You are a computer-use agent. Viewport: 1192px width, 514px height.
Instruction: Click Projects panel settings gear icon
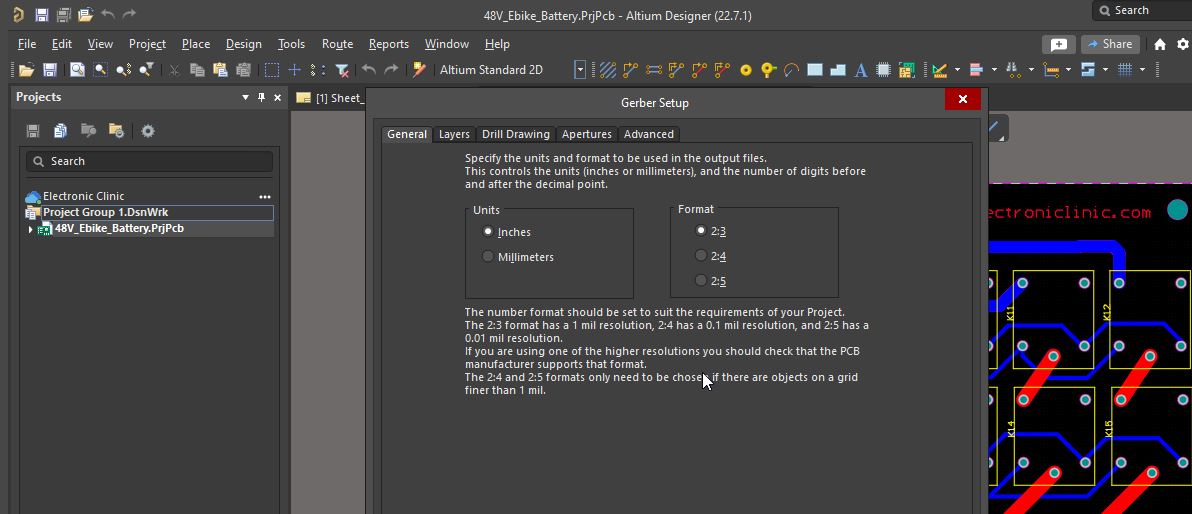[148, 131]
